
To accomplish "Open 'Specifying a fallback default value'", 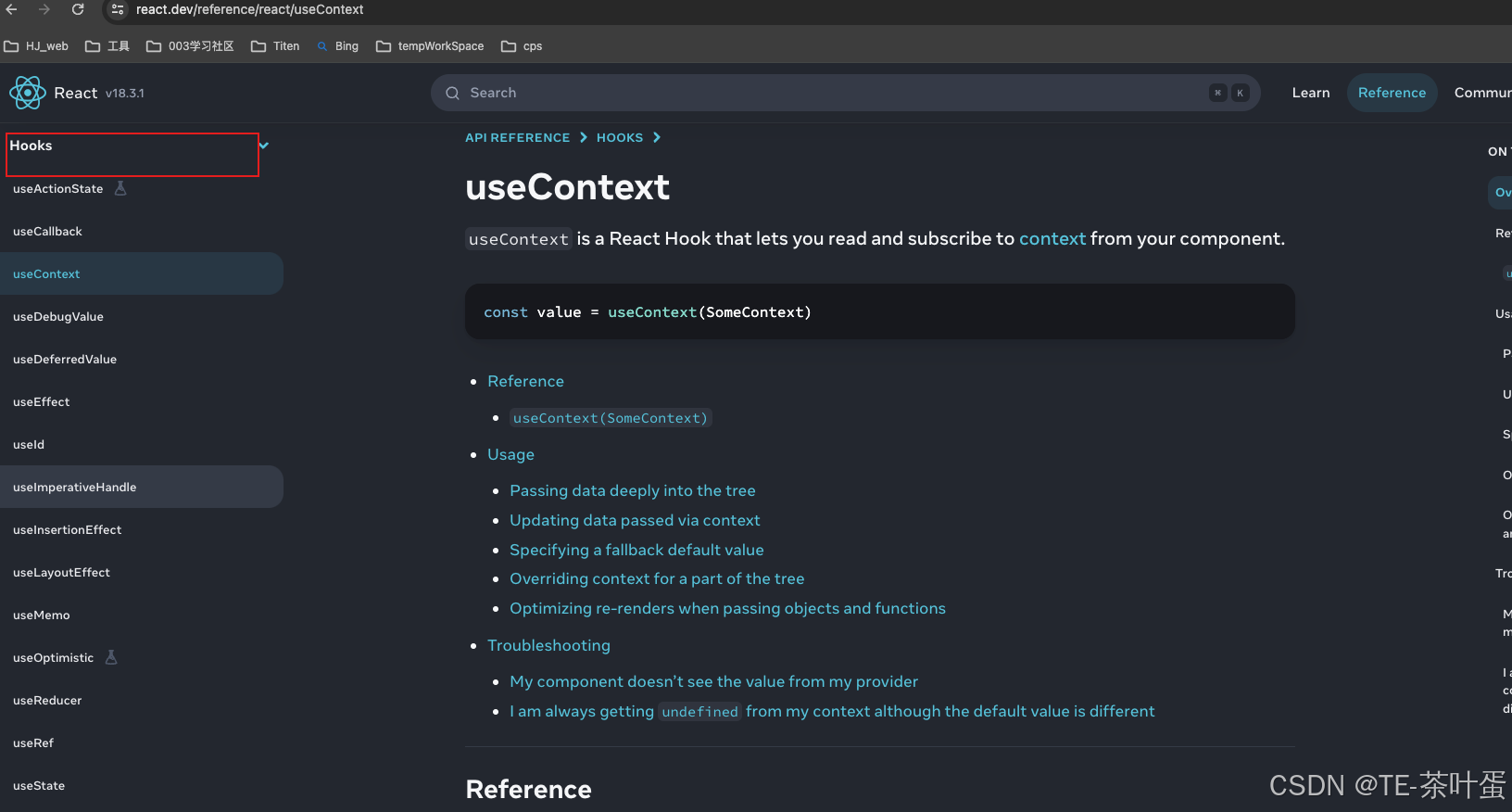I will (x=636, y=550).
